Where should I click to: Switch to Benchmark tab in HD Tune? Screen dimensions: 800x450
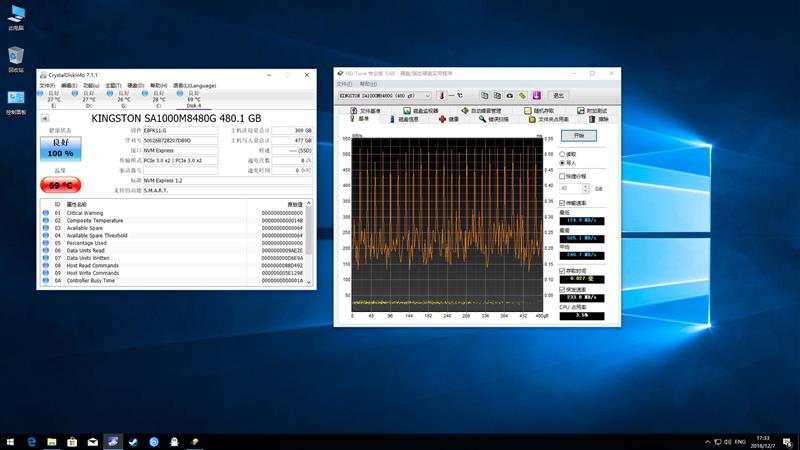point(359,119)
